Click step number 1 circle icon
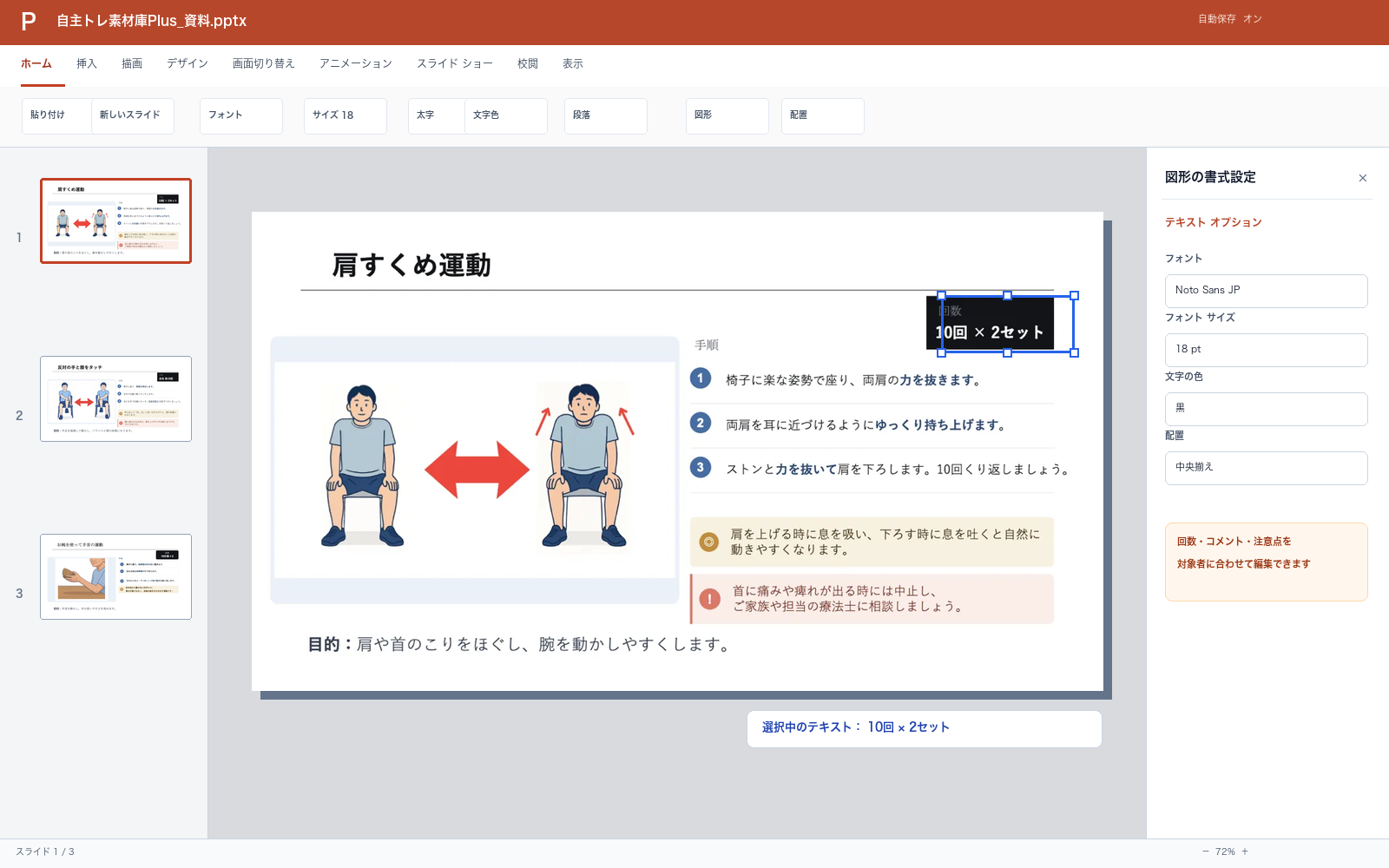This screenshot has width=1389, height=868. click(x=701, y=378)
